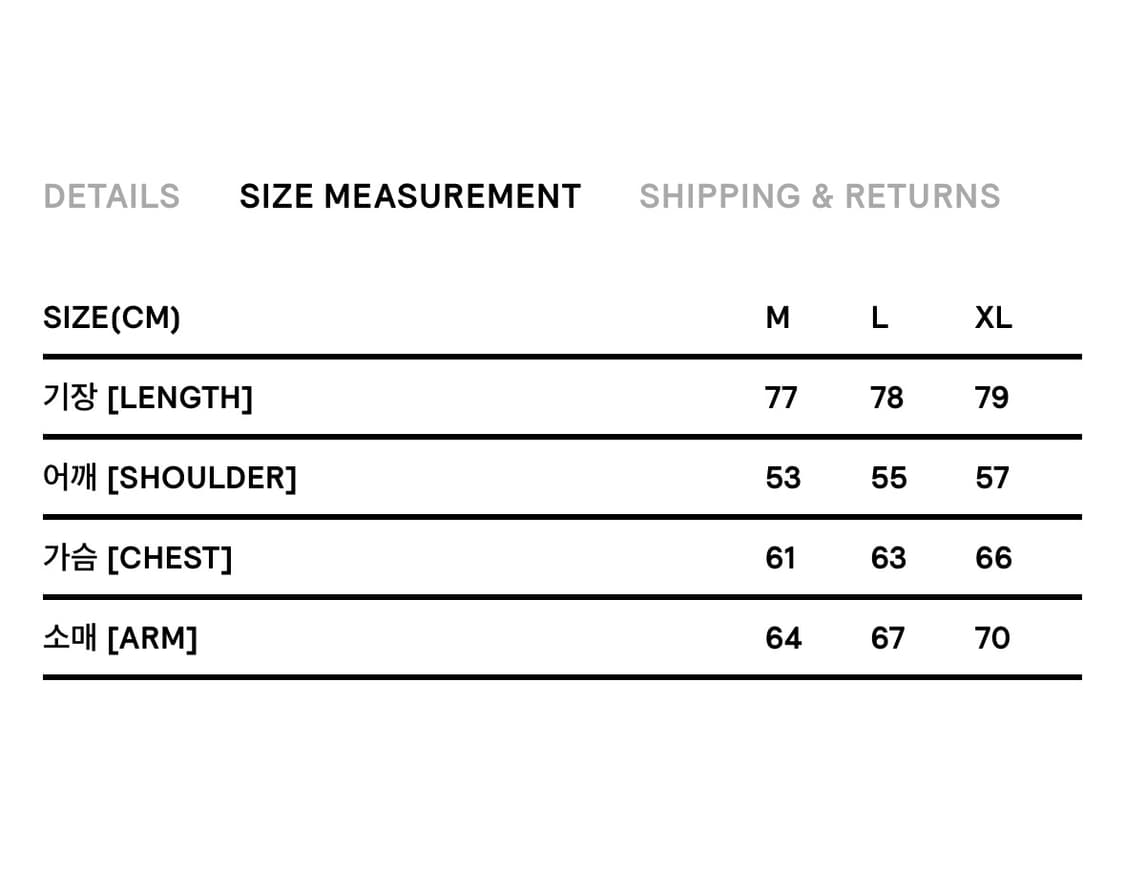1125x886 pixels.
Task: Click the SIZE(CM) table header
Action: [112, 318]
